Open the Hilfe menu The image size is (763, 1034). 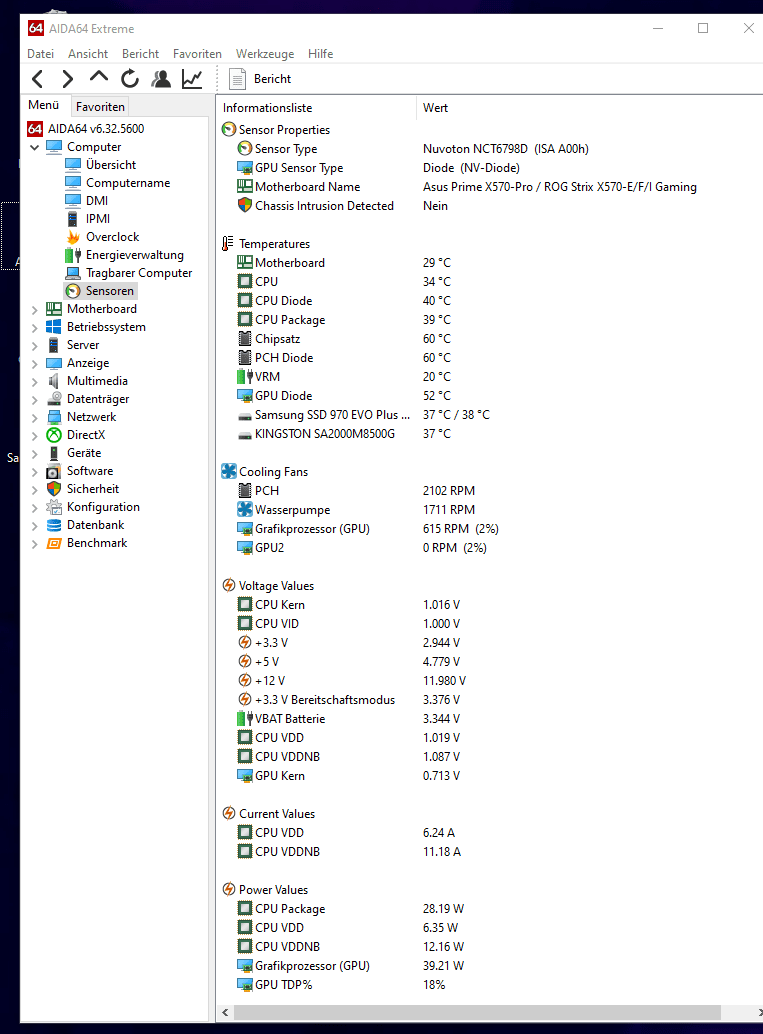pos(320,53)
